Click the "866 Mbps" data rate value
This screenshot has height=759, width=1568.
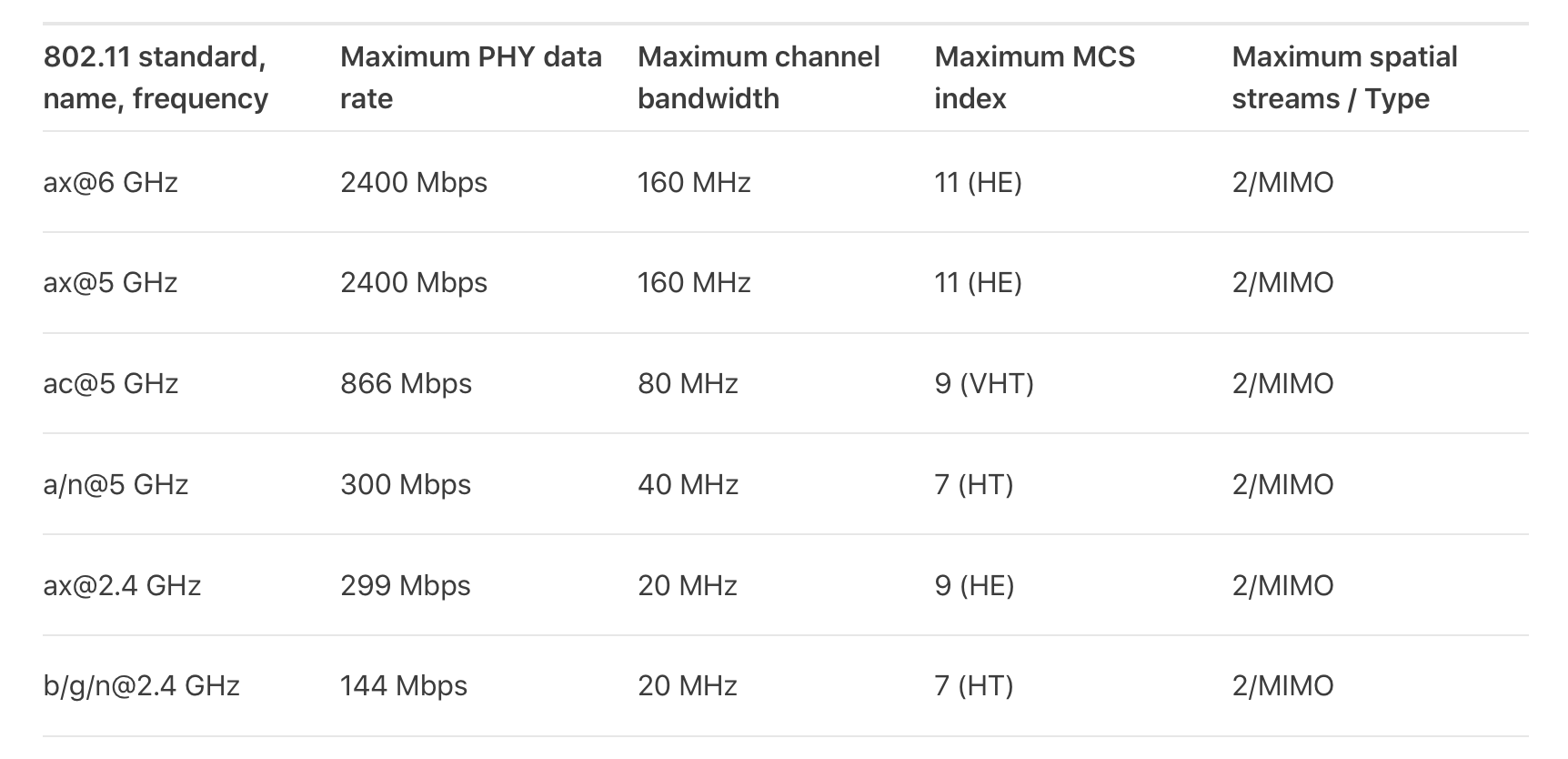point(406,384)
